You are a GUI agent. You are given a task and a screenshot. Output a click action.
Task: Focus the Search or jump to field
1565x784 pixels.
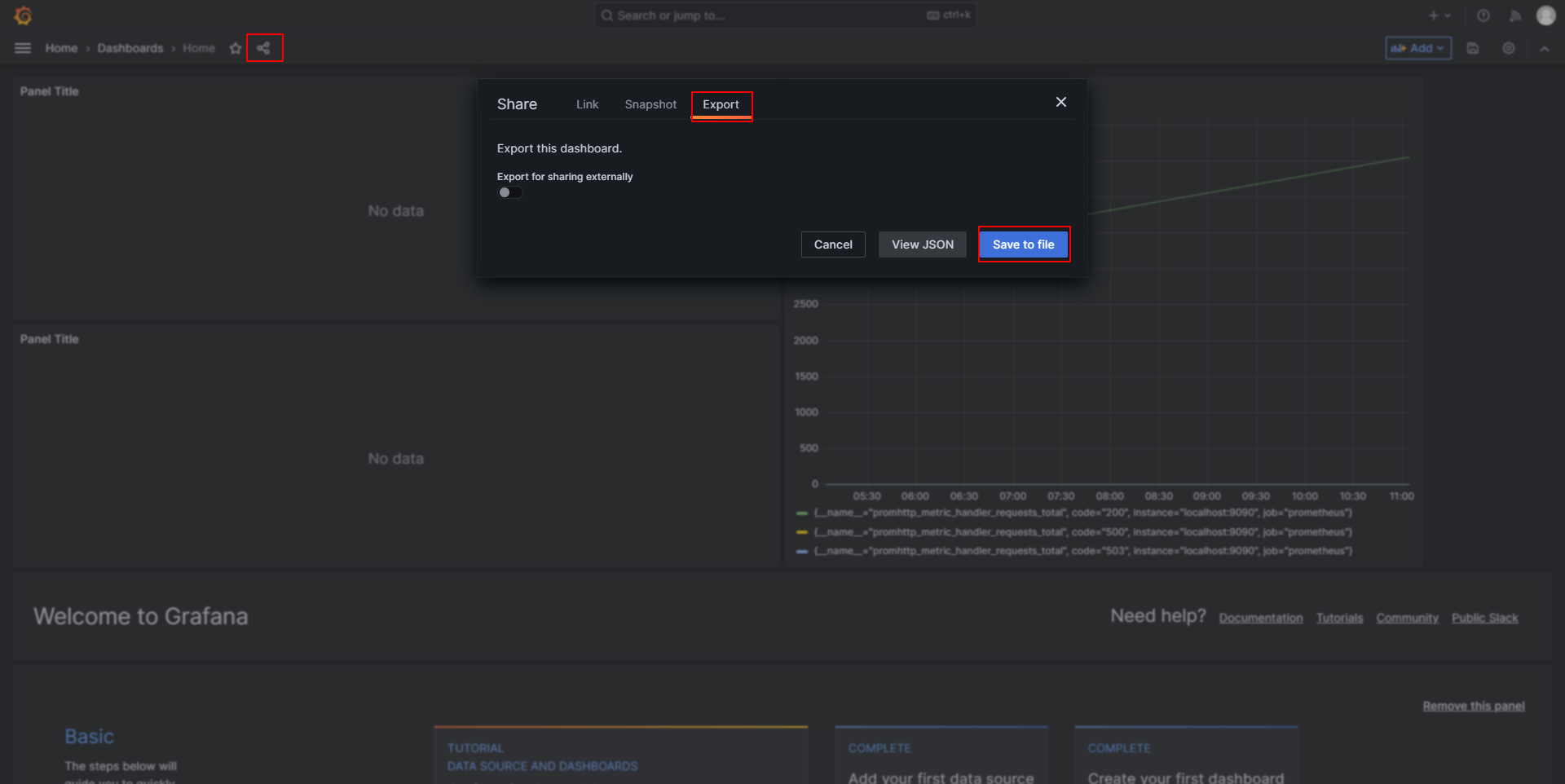pyautogui.click(x=785, y=15)
